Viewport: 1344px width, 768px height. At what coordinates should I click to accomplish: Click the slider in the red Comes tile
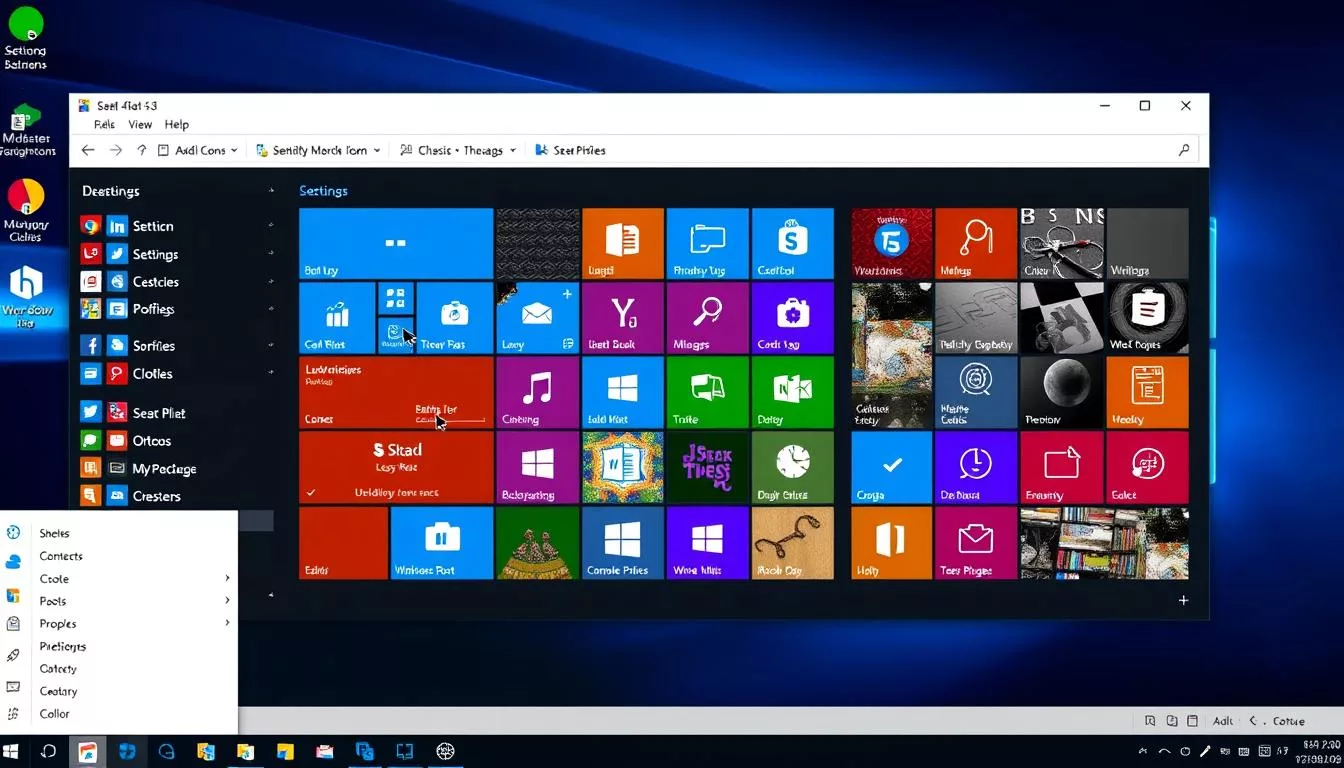(x=450, y=420)
